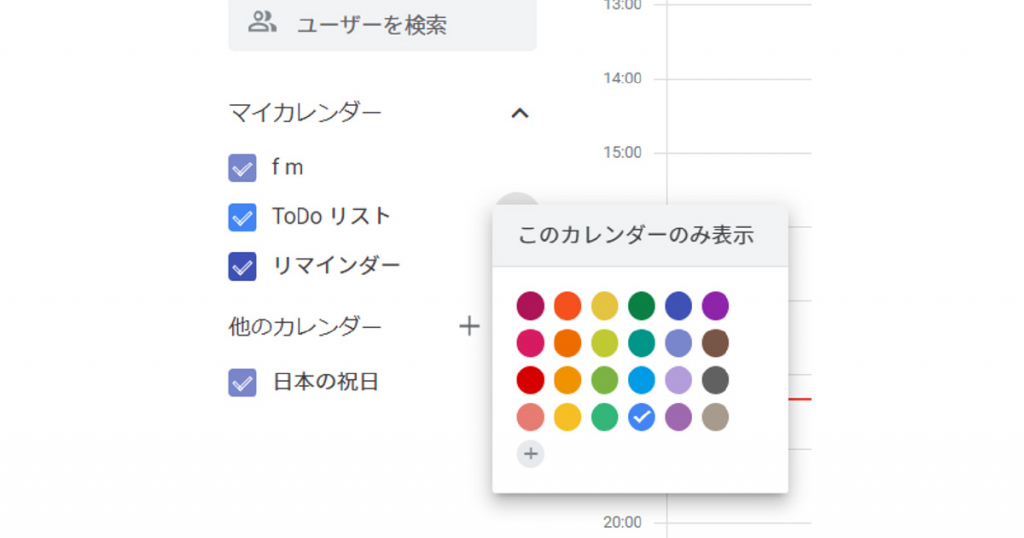The height and width of the screenshot is (538, 1024).
Task: Add a custom color with the plus button
Action: (x=530, y=454)
